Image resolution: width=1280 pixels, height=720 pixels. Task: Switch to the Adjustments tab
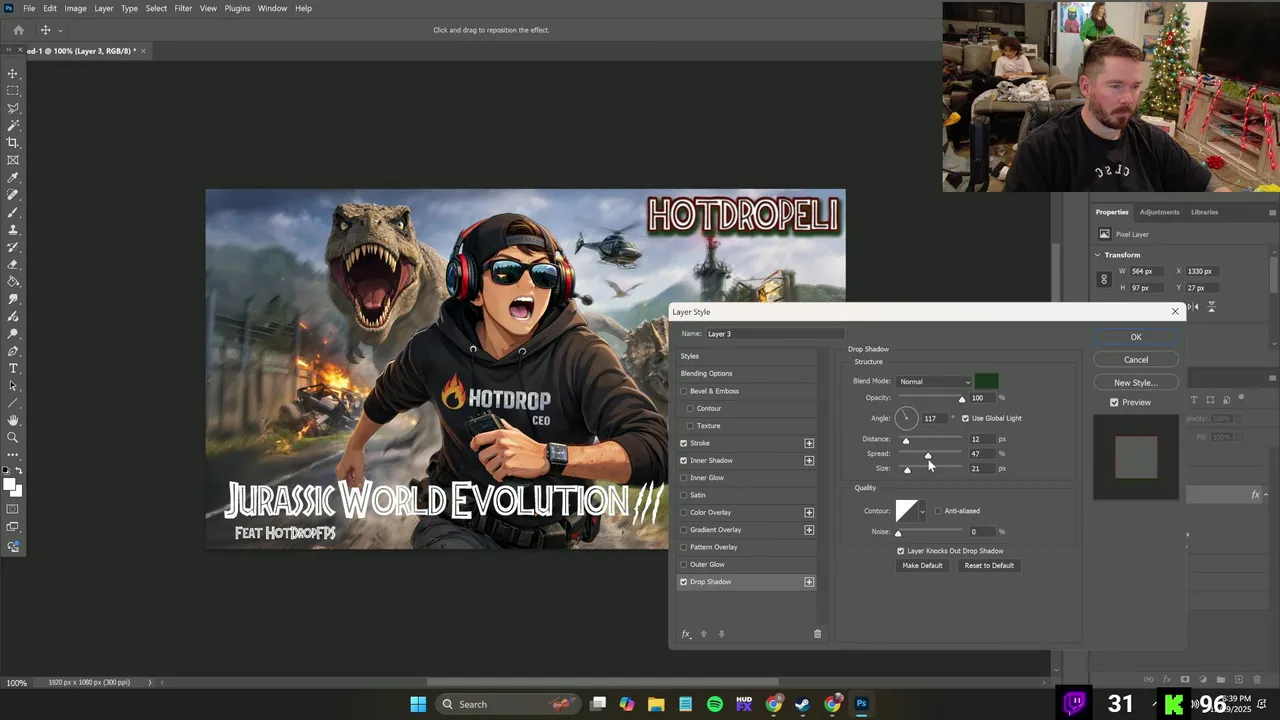tap(1159, 212)
